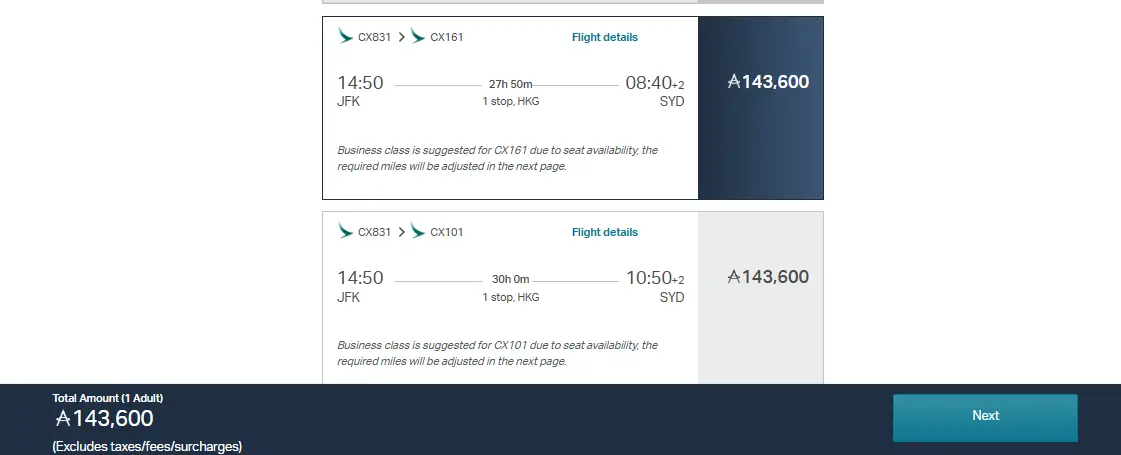Click the 08:40 arrival time to SYD
Viewport: 1121px width, 455px height.
click(x=648, y=83)
